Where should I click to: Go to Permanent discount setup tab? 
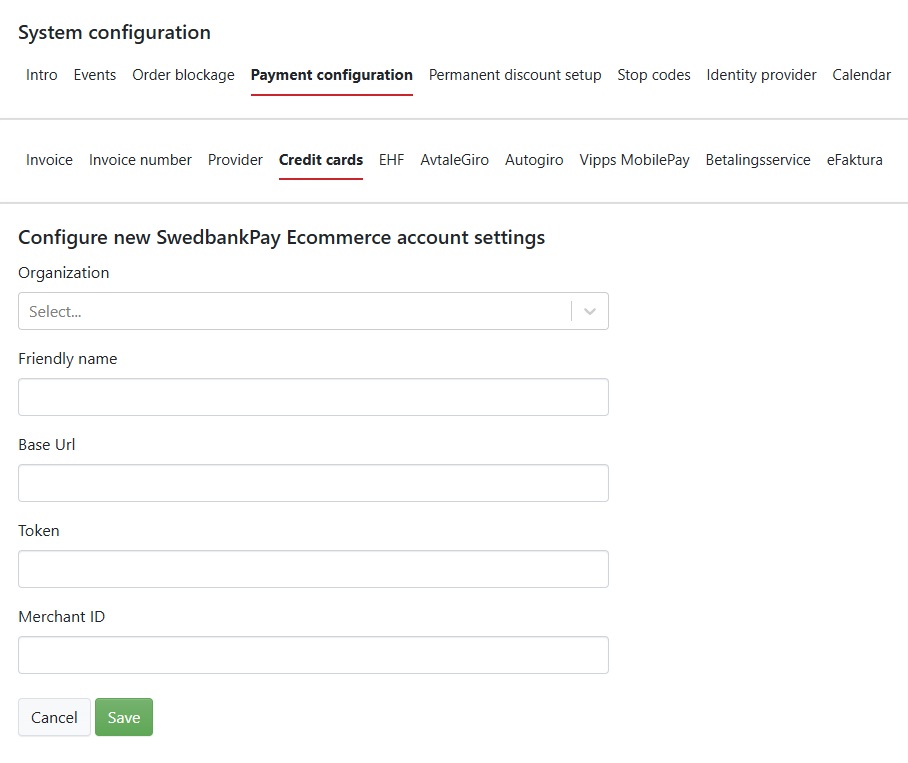(515, 75)
